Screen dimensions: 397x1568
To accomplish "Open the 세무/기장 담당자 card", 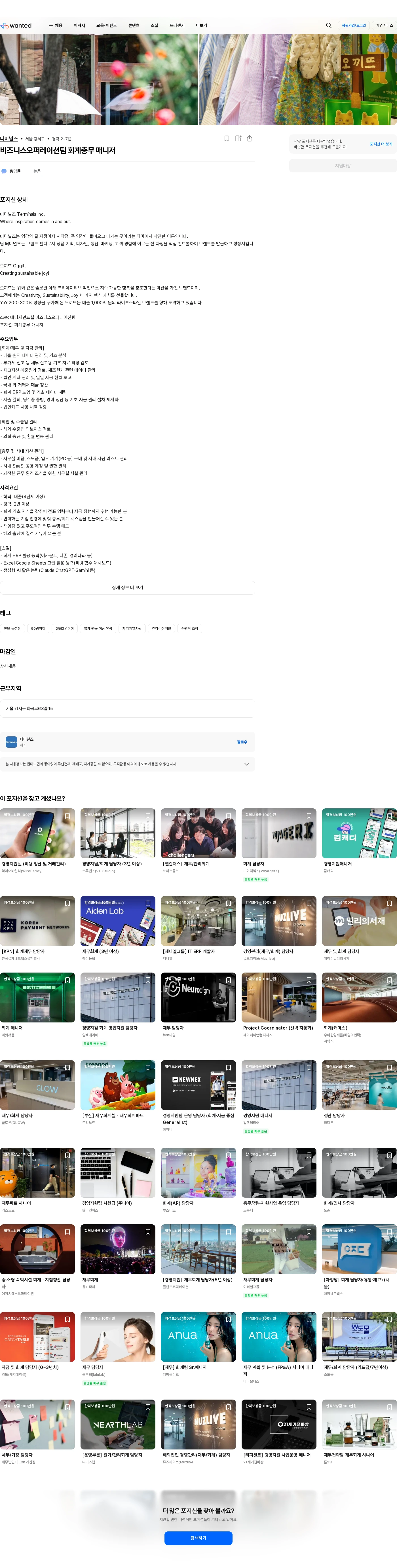I will coord(37,1432).
